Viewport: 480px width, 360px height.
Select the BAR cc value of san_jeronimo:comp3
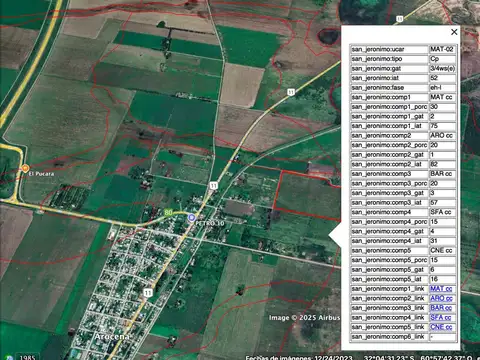[x=442, y=174]
